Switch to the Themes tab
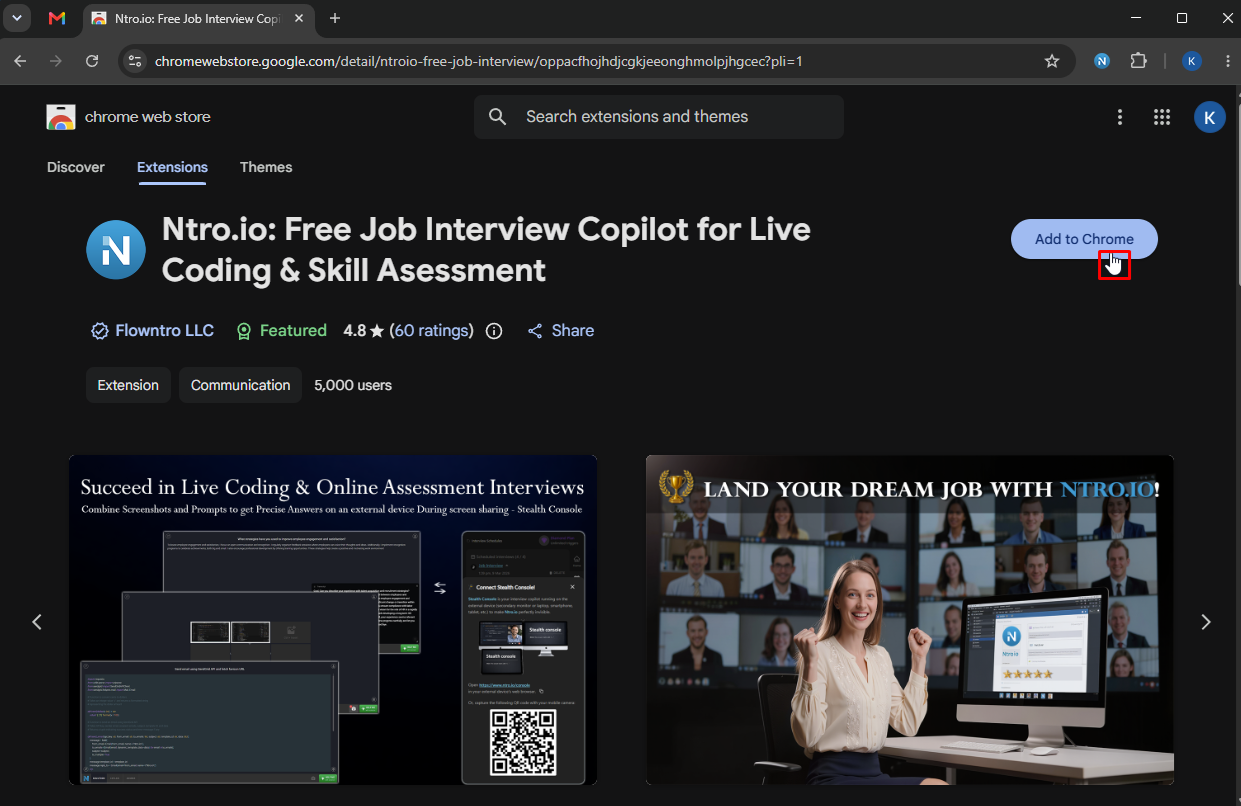This screenshot has height=806, width=1241. [266, 167]
